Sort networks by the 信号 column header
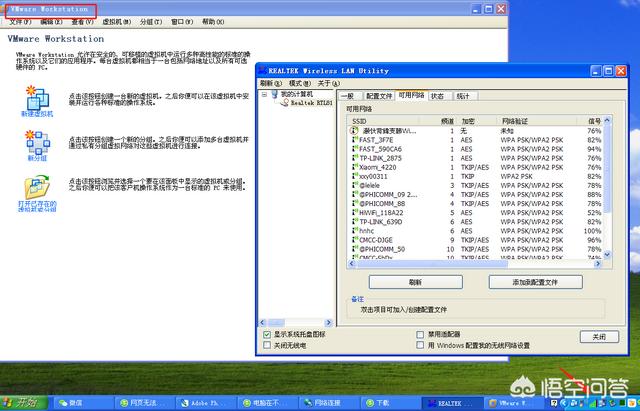640x411 pixels. [590, 121]
